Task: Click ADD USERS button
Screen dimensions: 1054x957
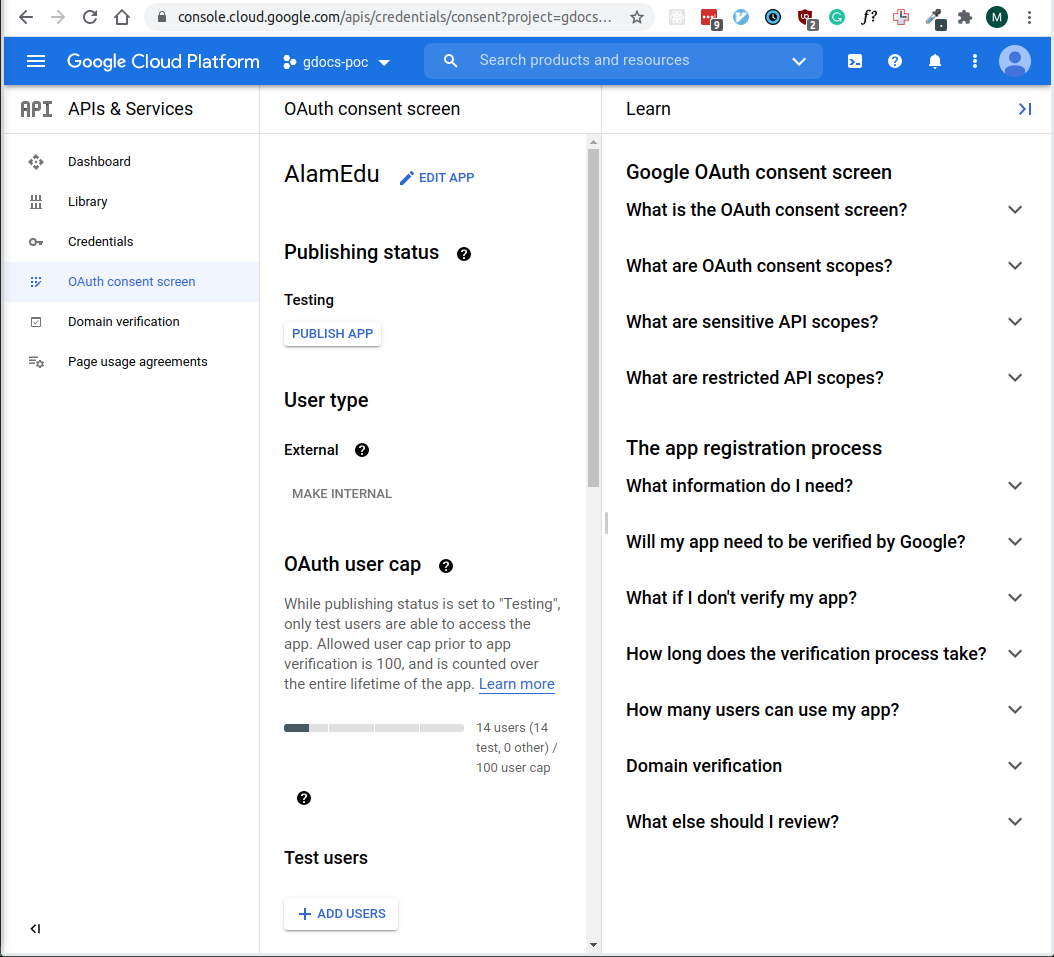Action: [x=341, y=913]
